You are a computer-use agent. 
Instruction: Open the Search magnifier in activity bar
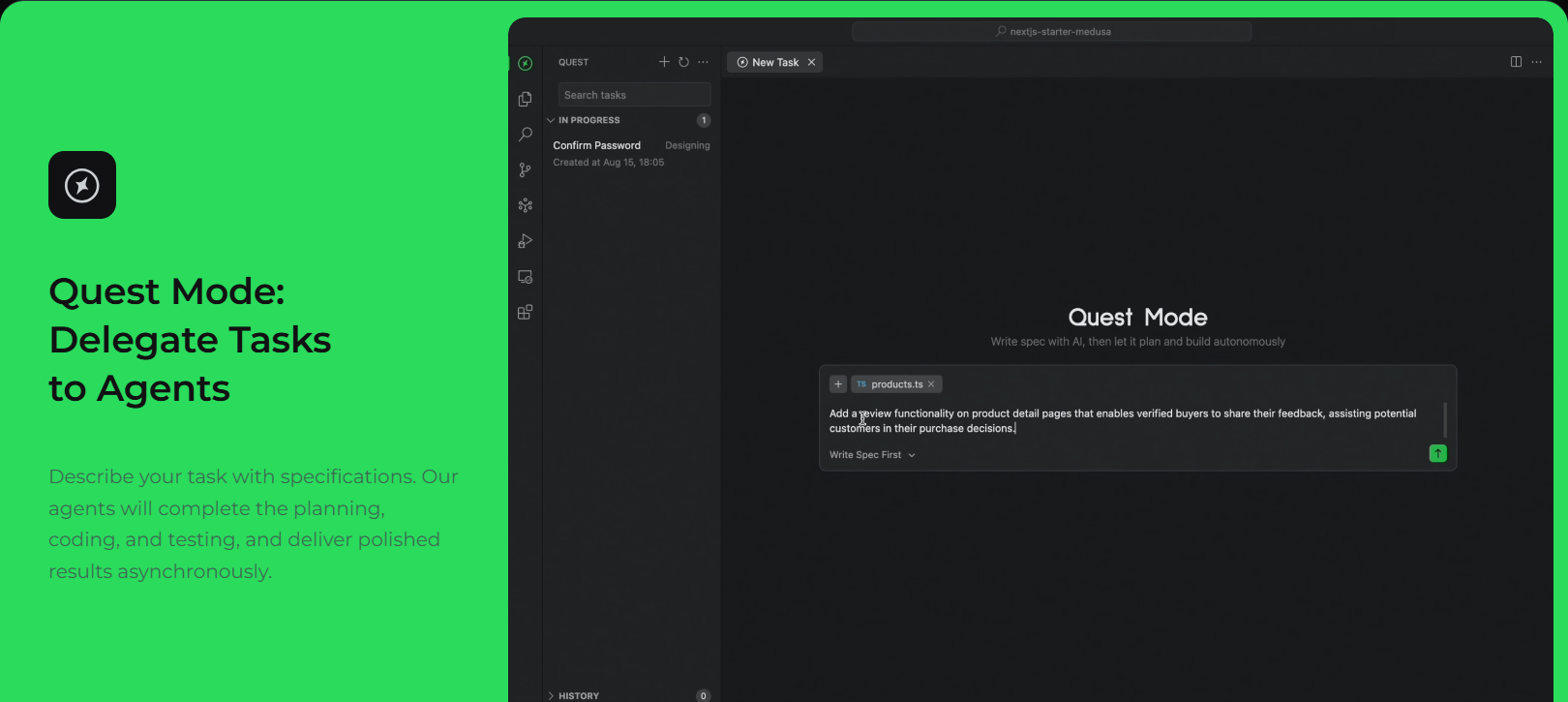pyautogui.click(x=525, y=135)
